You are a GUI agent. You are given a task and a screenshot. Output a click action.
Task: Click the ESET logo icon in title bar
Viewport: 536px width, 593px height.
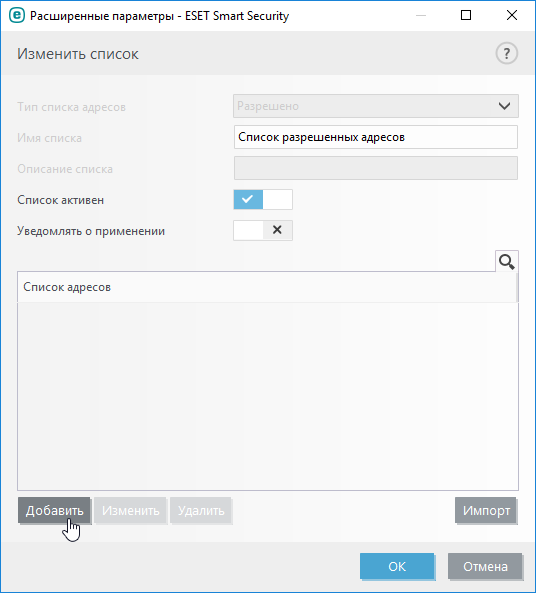[x=17, y=16]
